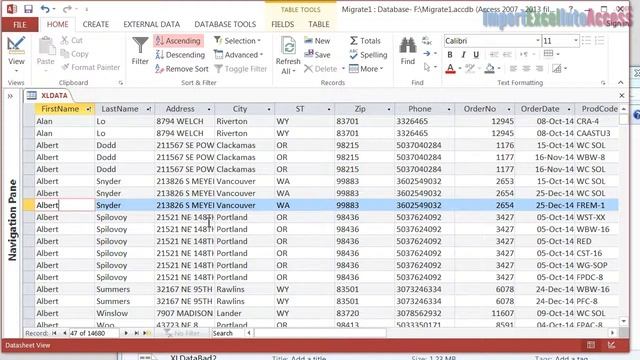Screen dimensions: 640x360
Task: Save the current record
Action: 317,55
